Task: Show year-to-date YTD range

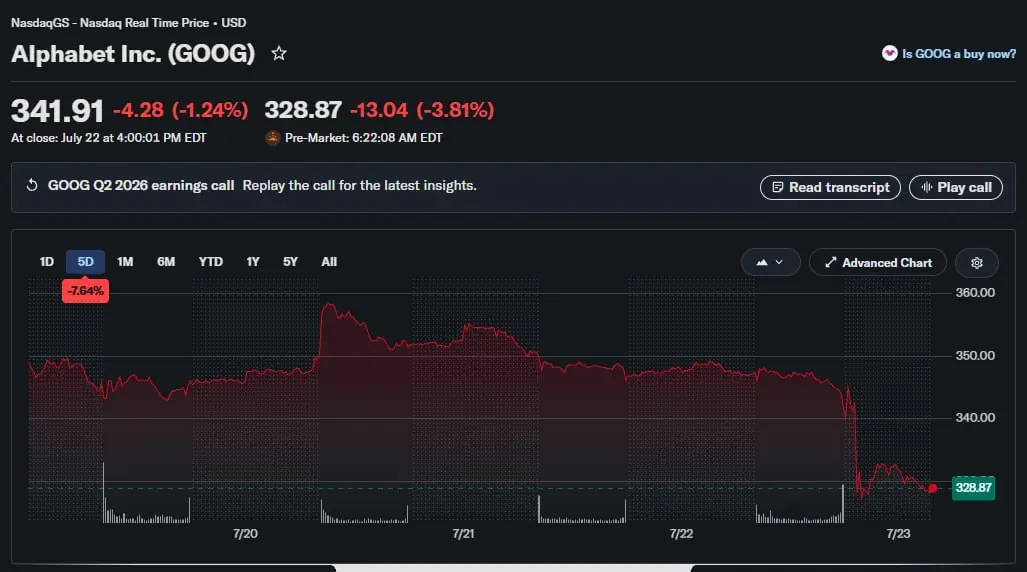Action: [211, 262]
